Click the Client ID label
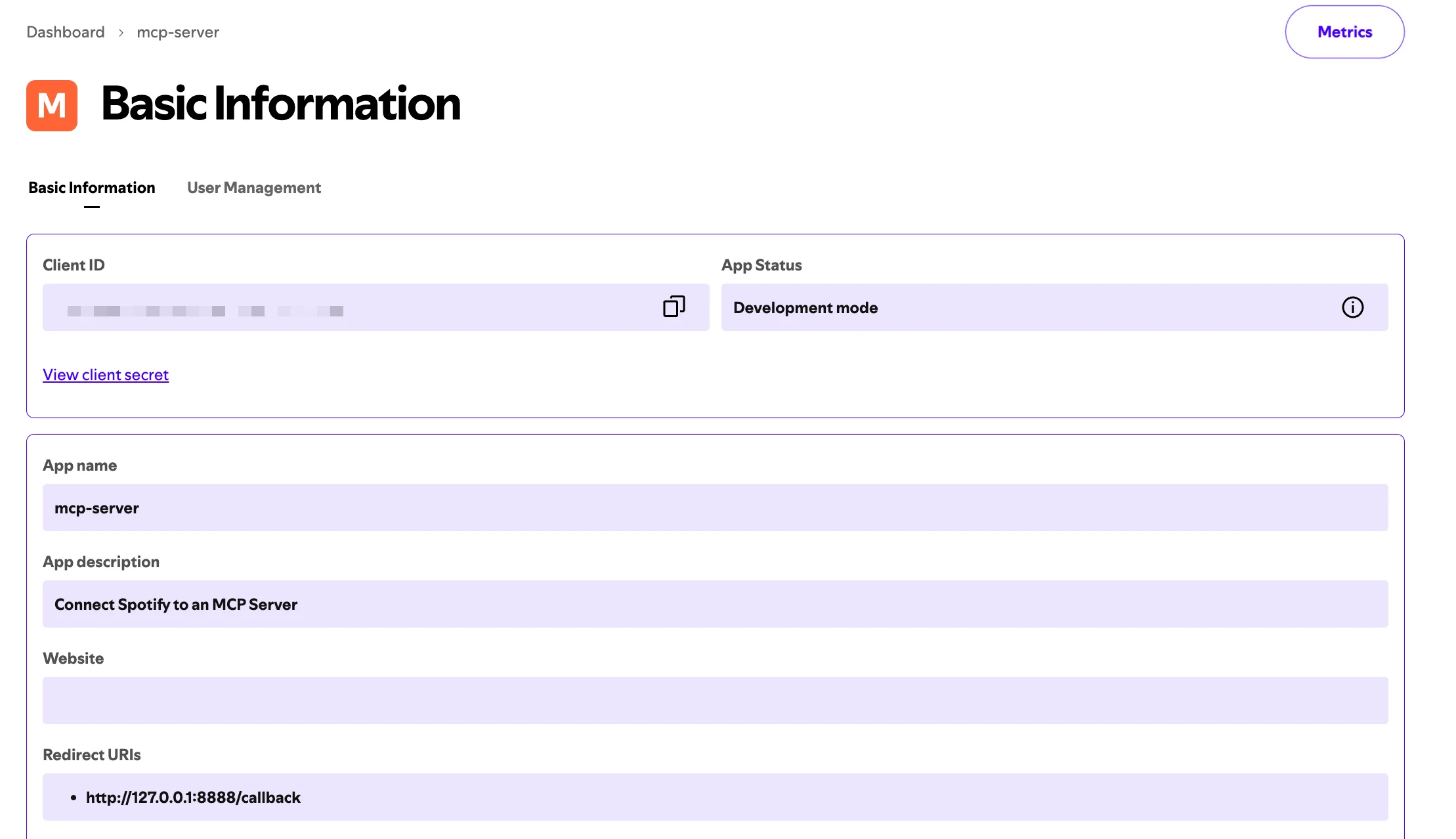 coord(73,265)
